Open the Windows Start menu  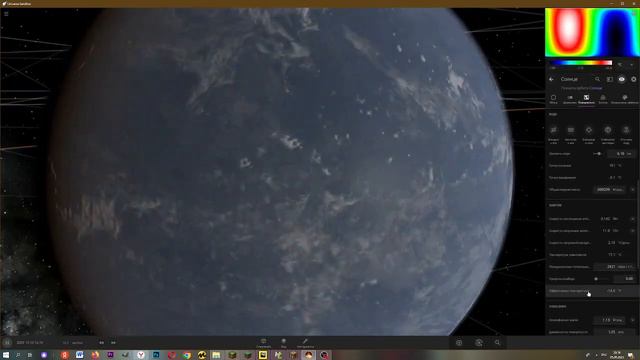[x=6, y=355]
